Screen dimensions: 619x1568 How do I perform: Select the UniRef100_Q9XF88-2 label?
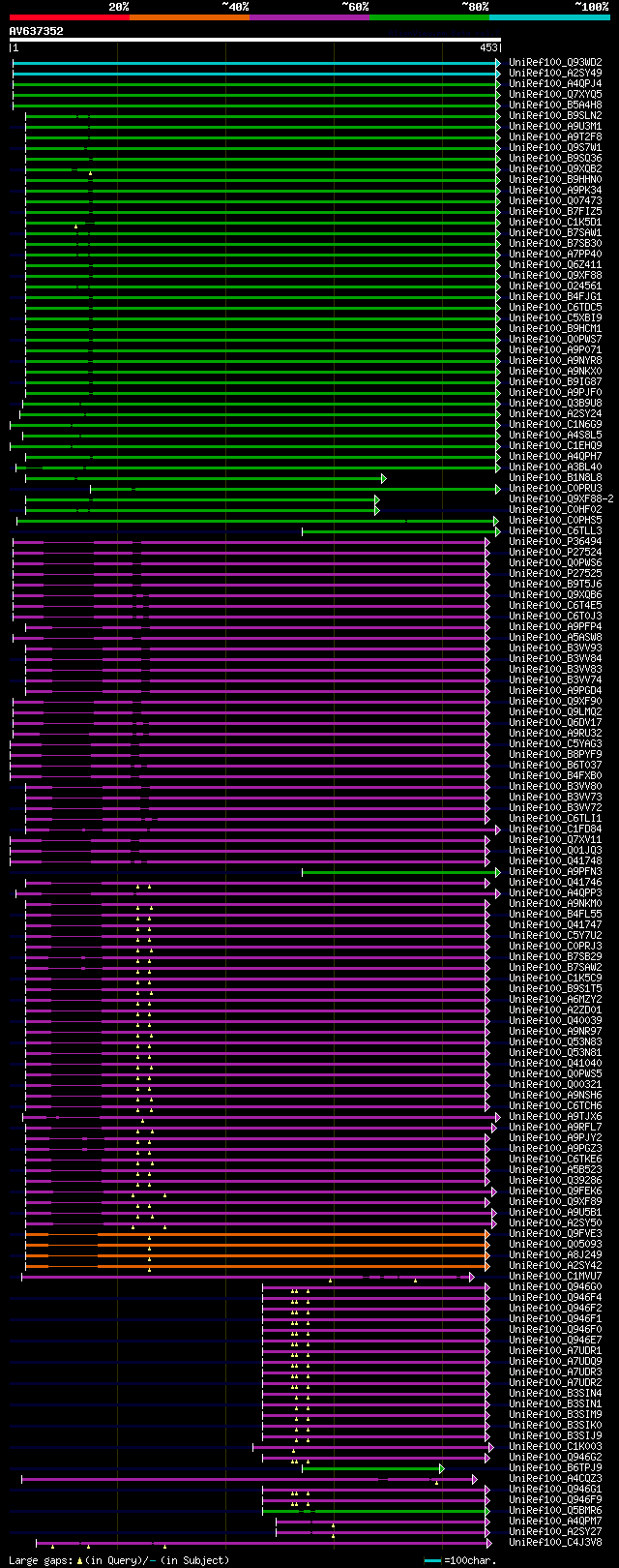(x=561, y=499)
